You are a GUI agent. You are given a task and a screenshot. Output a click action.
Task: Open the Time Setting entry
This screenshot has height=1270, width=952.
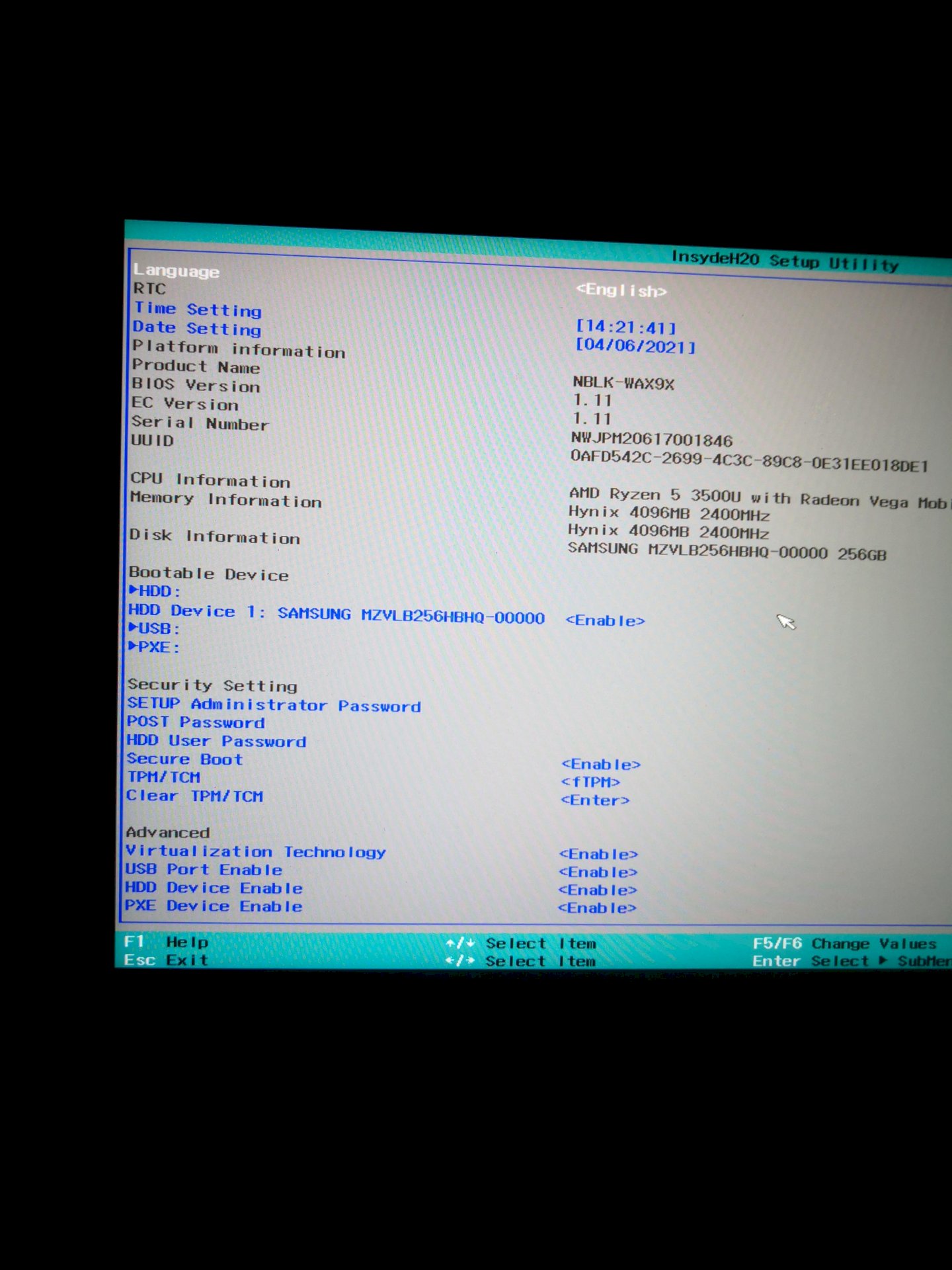[198, 309]
